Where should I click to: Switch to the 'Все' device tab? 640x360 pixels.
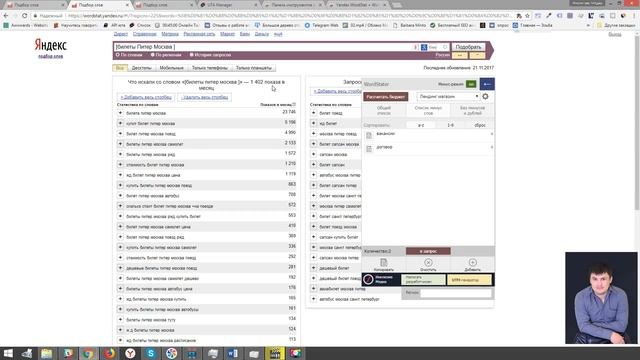120,68
